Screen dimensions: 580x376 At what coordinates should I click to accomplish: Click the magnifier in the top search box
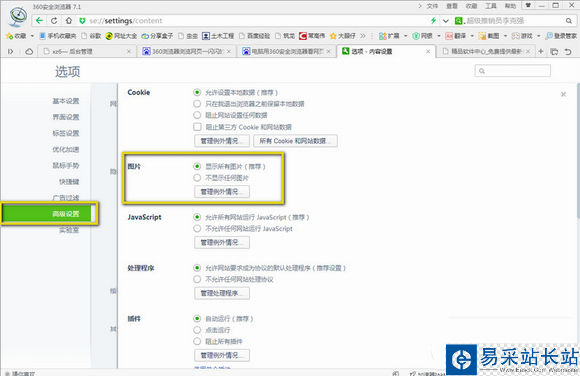569,21
